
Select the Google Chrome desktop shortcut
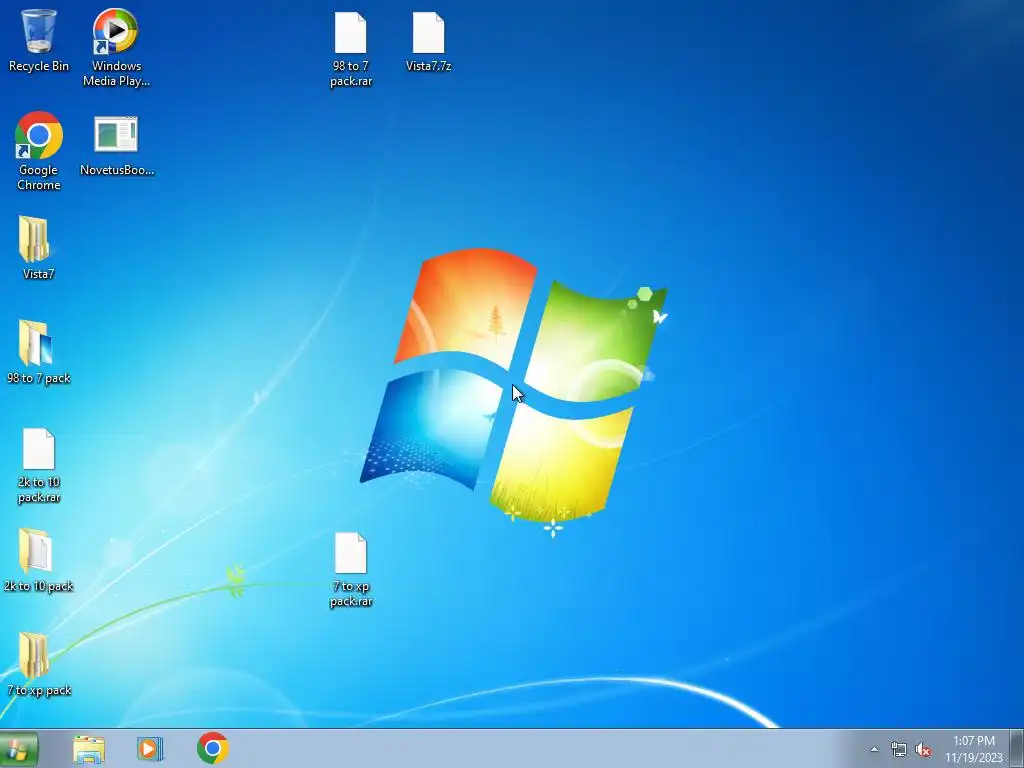point(39,152)
